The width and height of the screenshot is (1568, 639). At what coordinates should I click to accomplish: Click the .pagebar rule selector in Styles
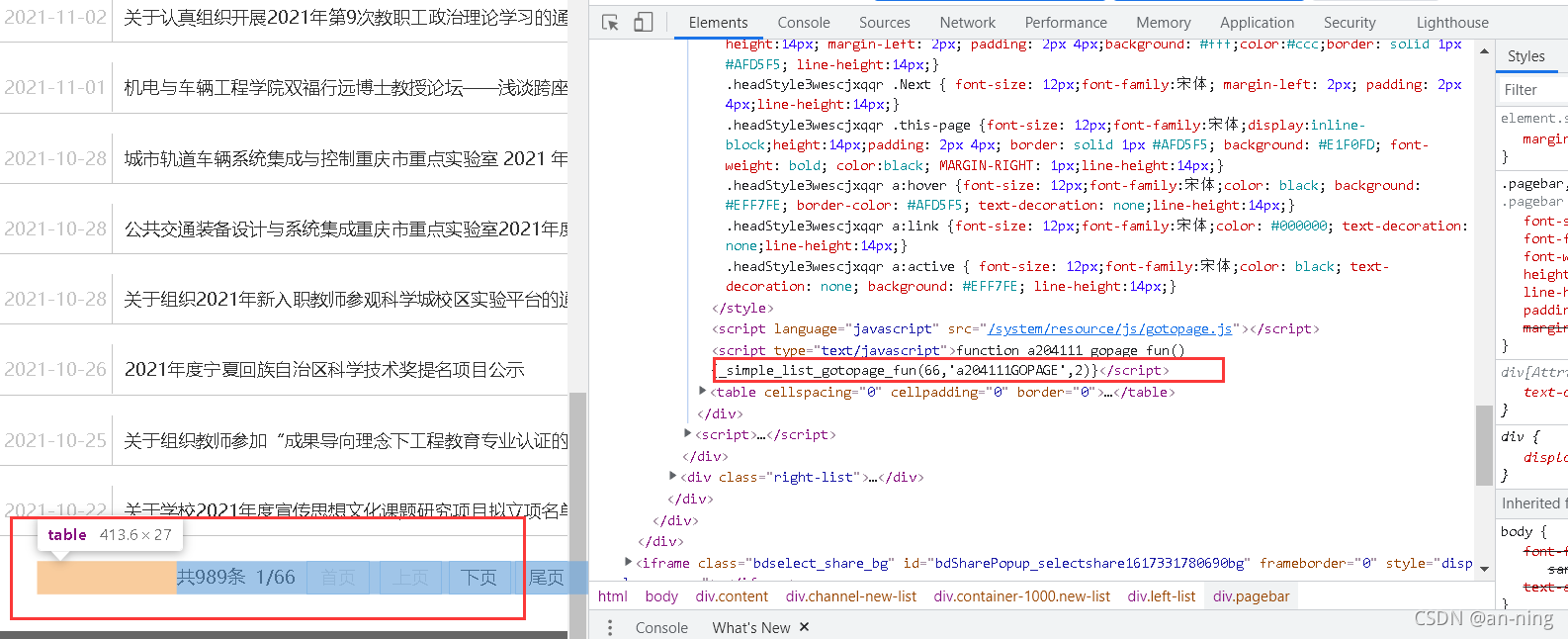point(1533,183)
